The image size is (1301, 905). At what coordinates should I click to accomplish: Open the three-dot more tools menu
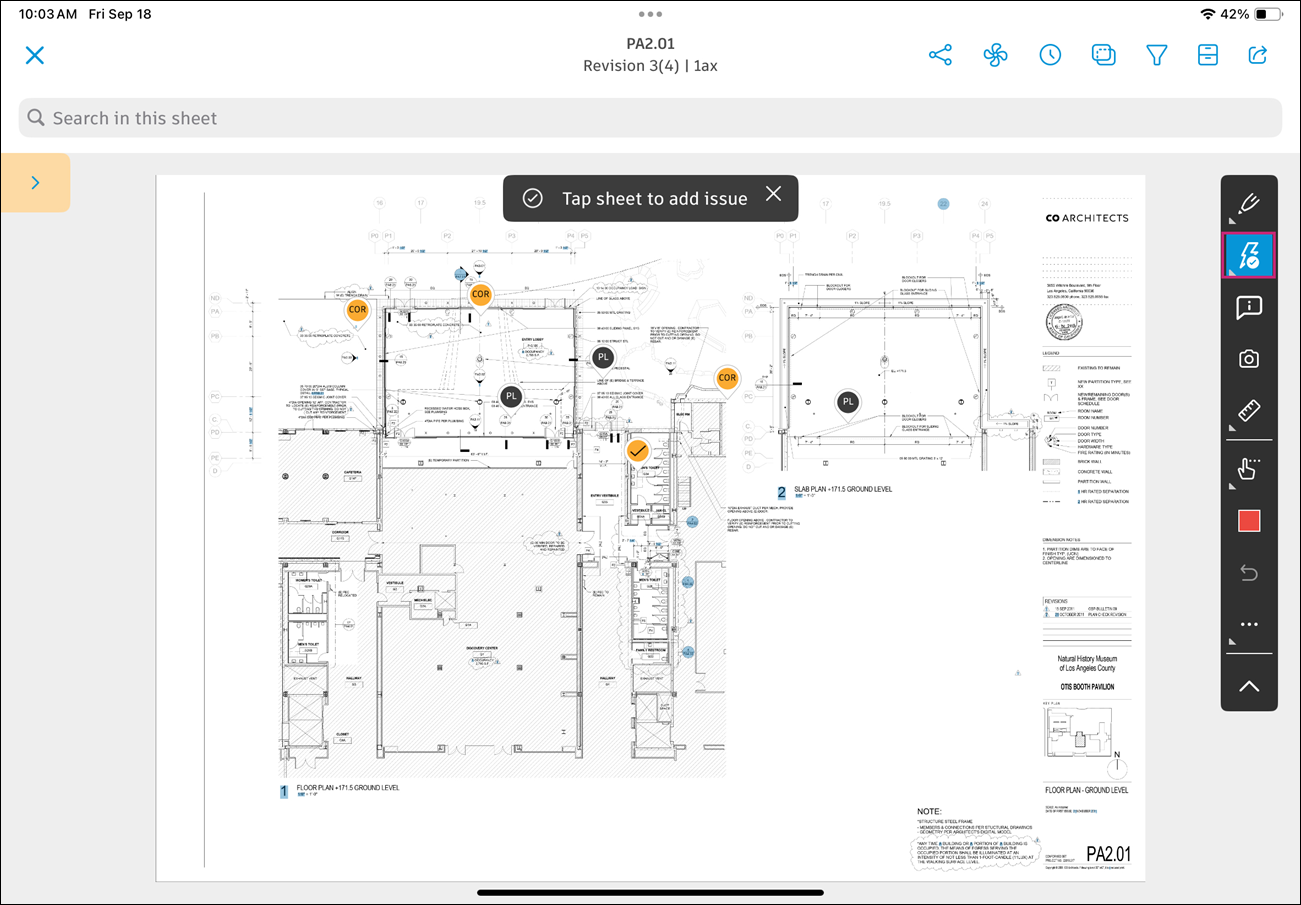tap(1249, 625)
